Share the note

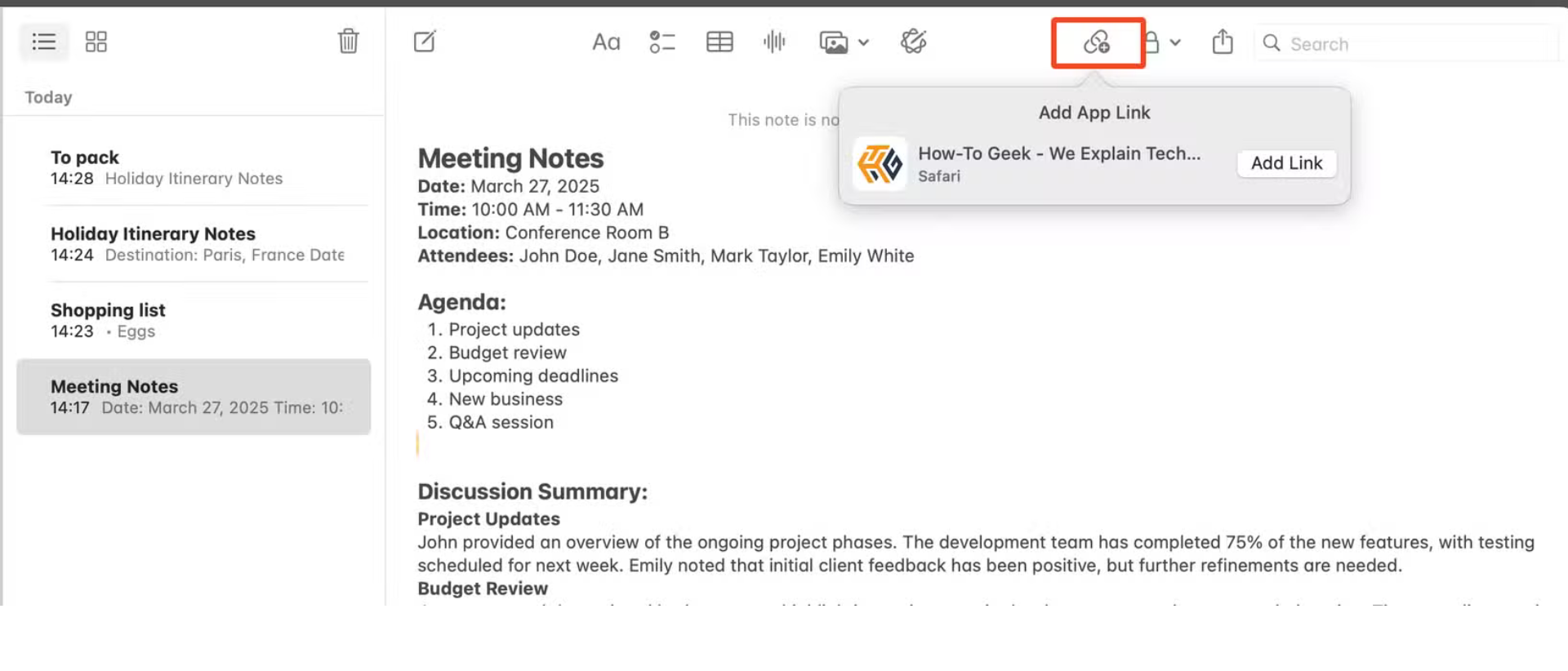[x=1223, y=42]
